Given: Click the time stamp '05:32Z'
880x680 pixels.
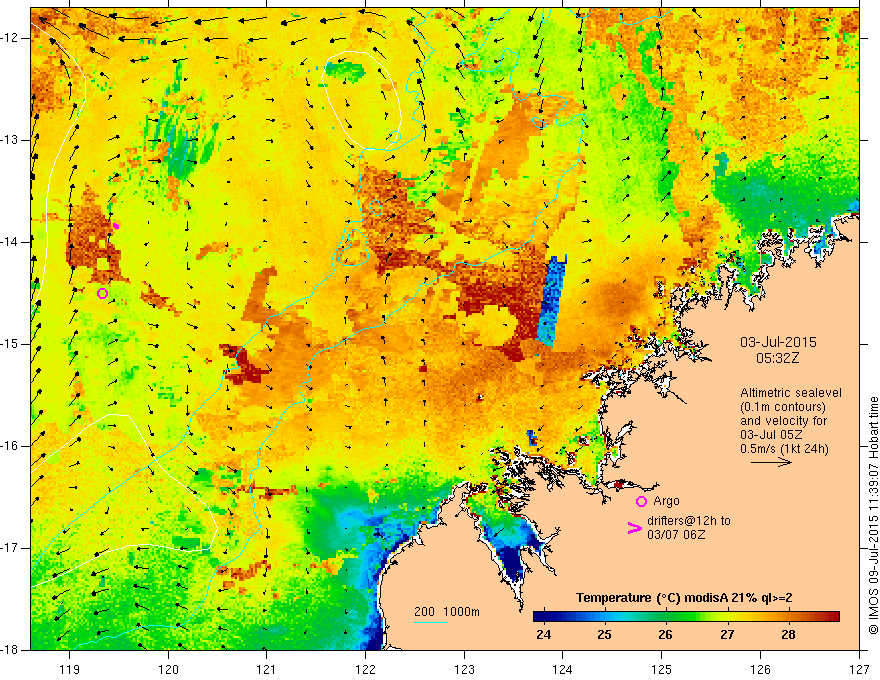Looking at the screenshot, I should pyautogui.click(x=777, y=358).
